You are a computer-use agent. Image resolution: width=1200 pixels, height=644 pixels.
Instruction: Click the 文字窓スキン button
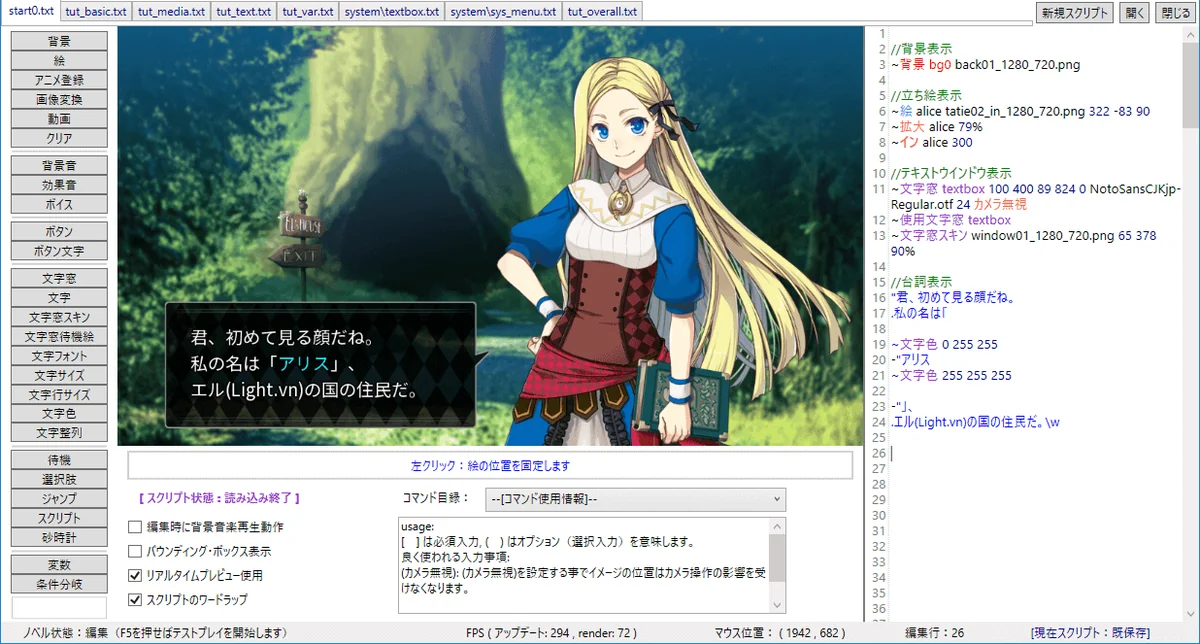pos(59,317)
